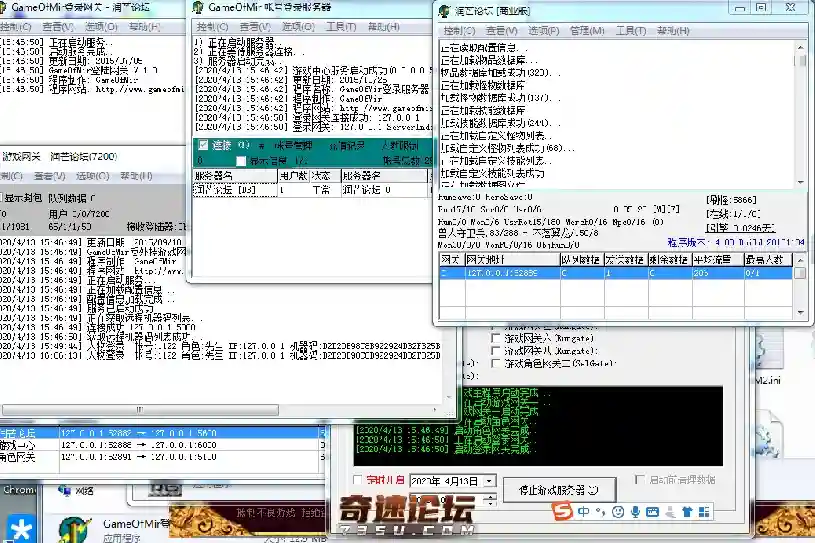This screenshot has width=815, height=543.
Task: Open 工具(T) menu in account login server
Action: tap(341, 27)
